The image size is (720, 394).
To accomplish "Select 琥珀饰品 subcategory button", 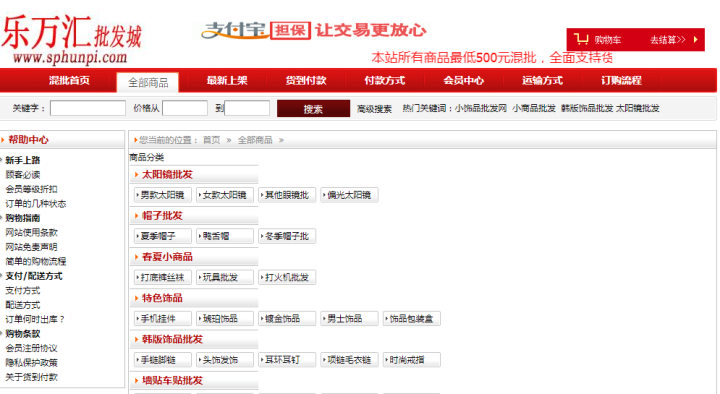I will click(225, 319).
